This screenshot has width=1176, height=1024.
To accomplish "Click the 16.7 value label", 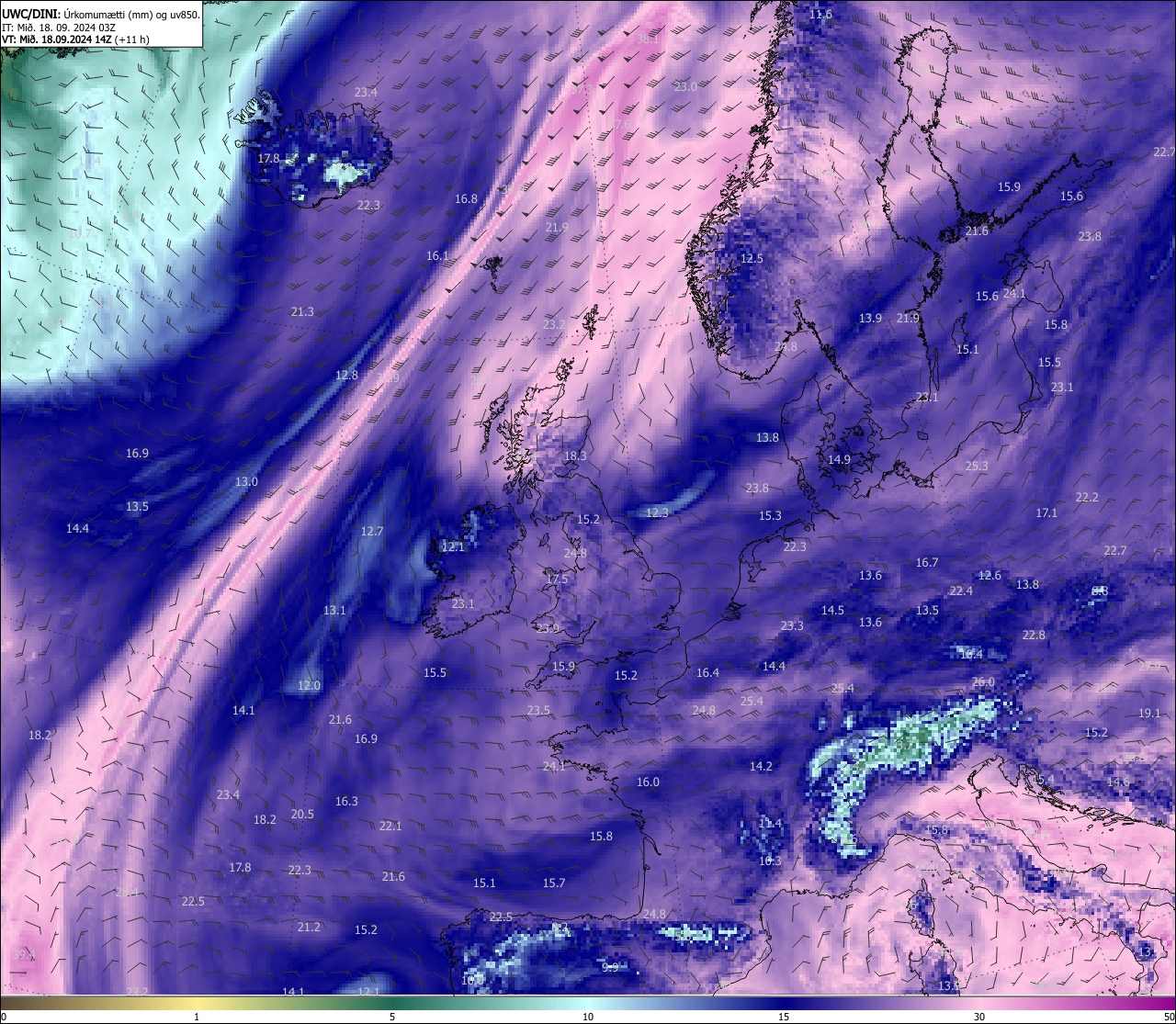I will coord(927,562).
